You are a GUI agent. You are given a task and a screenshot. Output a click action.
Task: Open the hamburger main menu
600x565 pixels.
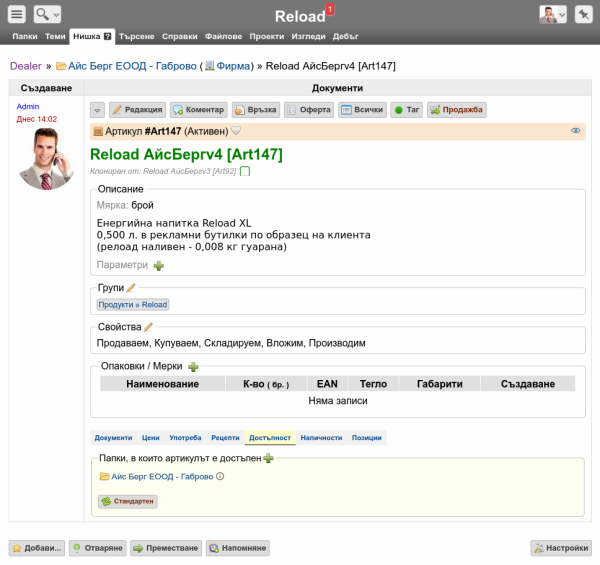(x=16, y=15)
